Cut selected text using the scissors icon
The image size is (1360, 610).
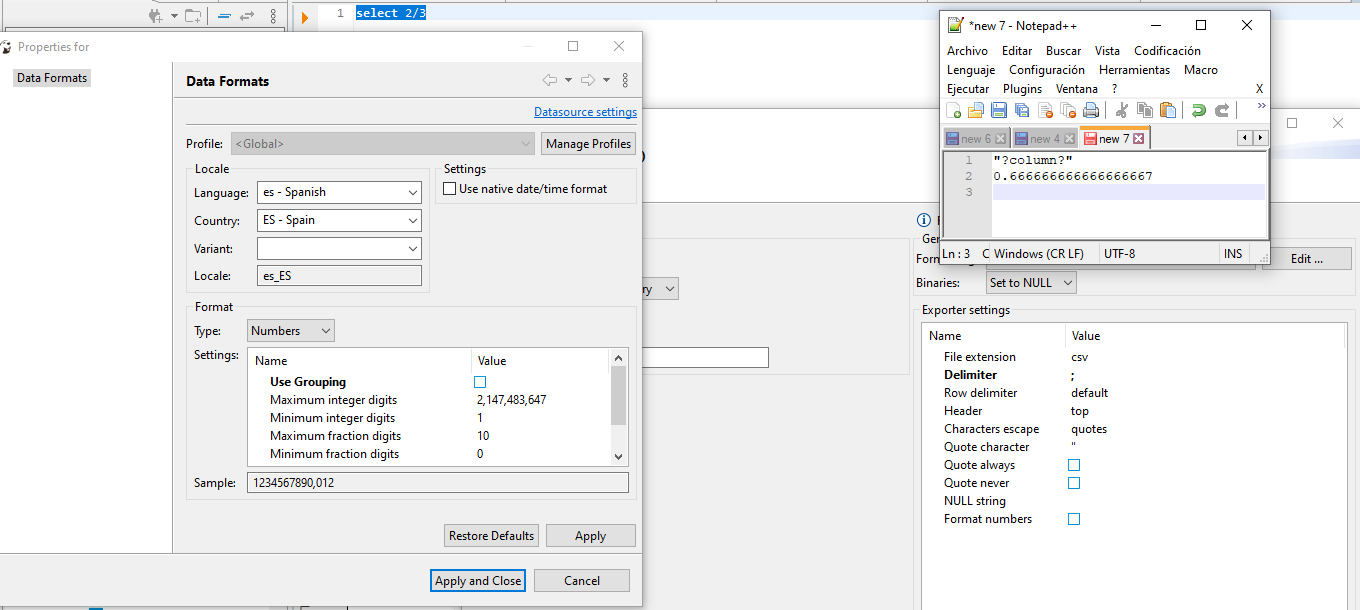click(1120, 110)
